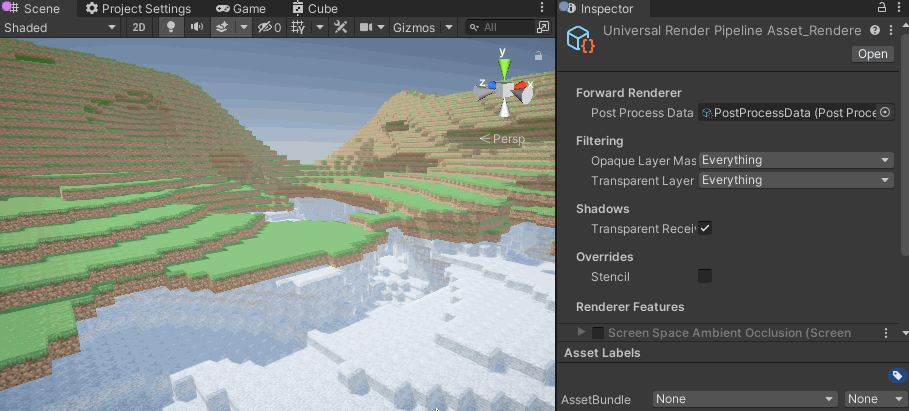The image size is (909, 411).
Task: Open asset header context menu dots
Action: coord(891,30)
